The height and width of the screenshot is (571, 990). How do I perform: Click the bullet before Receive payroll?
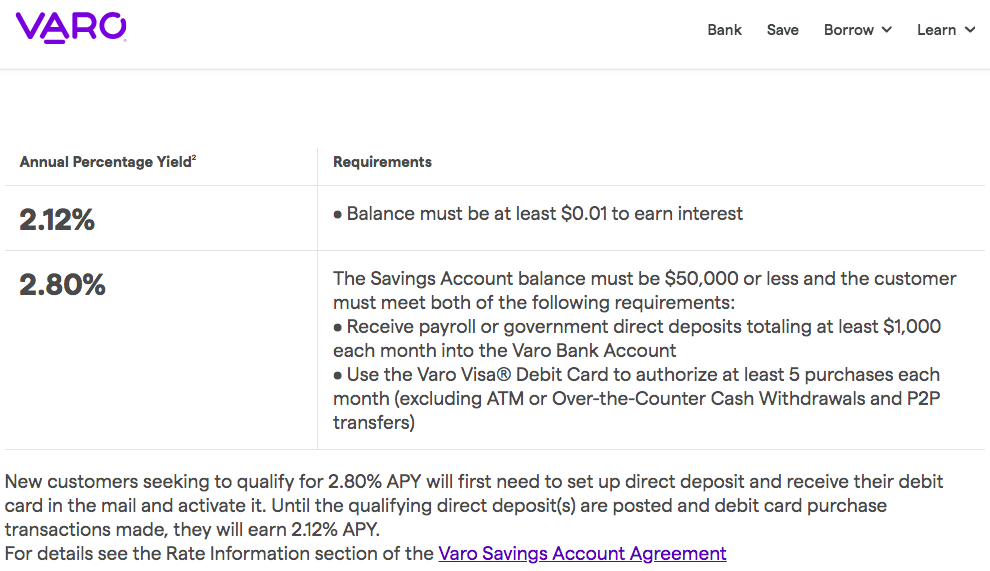point(338,327)
